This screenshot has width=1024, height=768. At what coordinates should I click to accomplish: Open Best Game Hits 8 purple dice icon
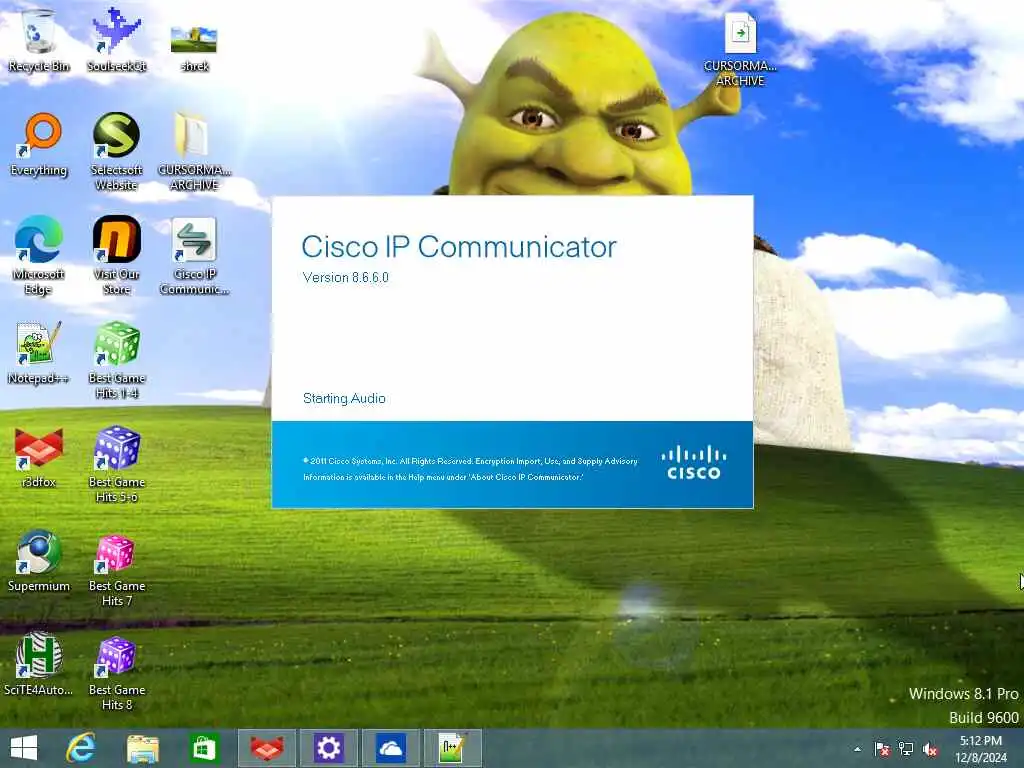pos(116,673)
